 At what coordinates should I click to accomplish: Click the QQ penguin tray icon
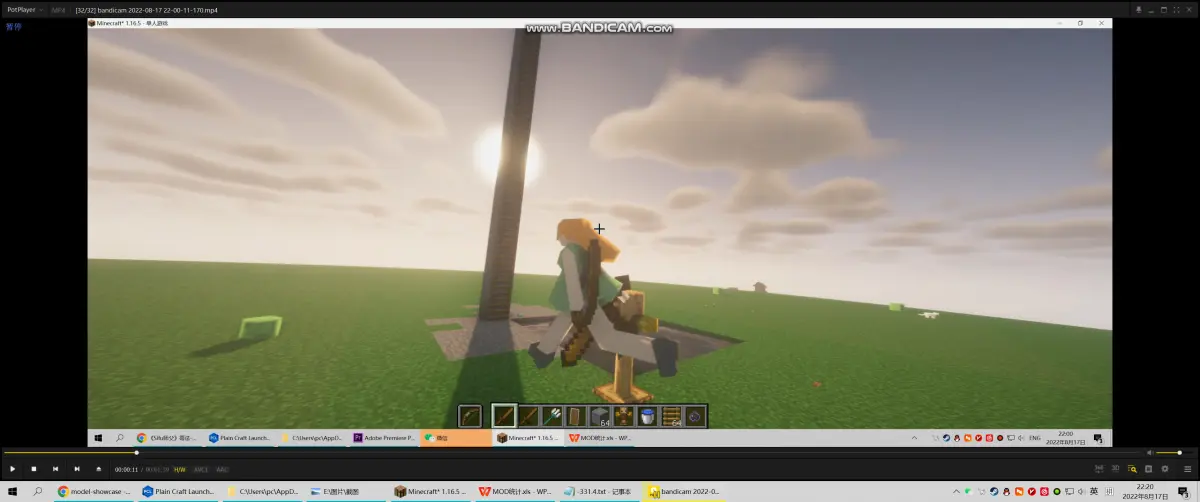[x=1007, y=491]
